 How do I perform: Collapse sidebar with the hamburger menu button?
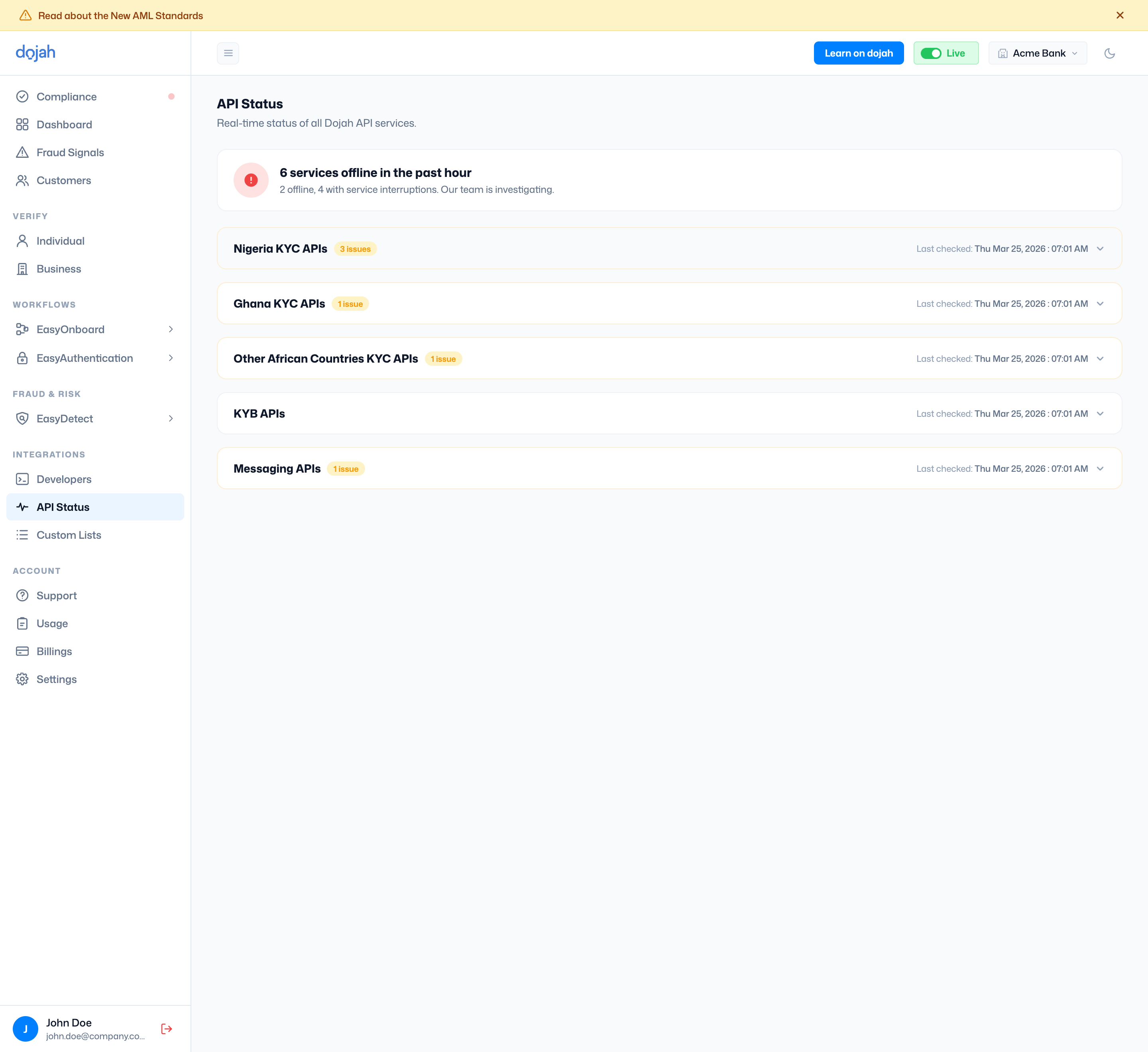click(228, 53)
